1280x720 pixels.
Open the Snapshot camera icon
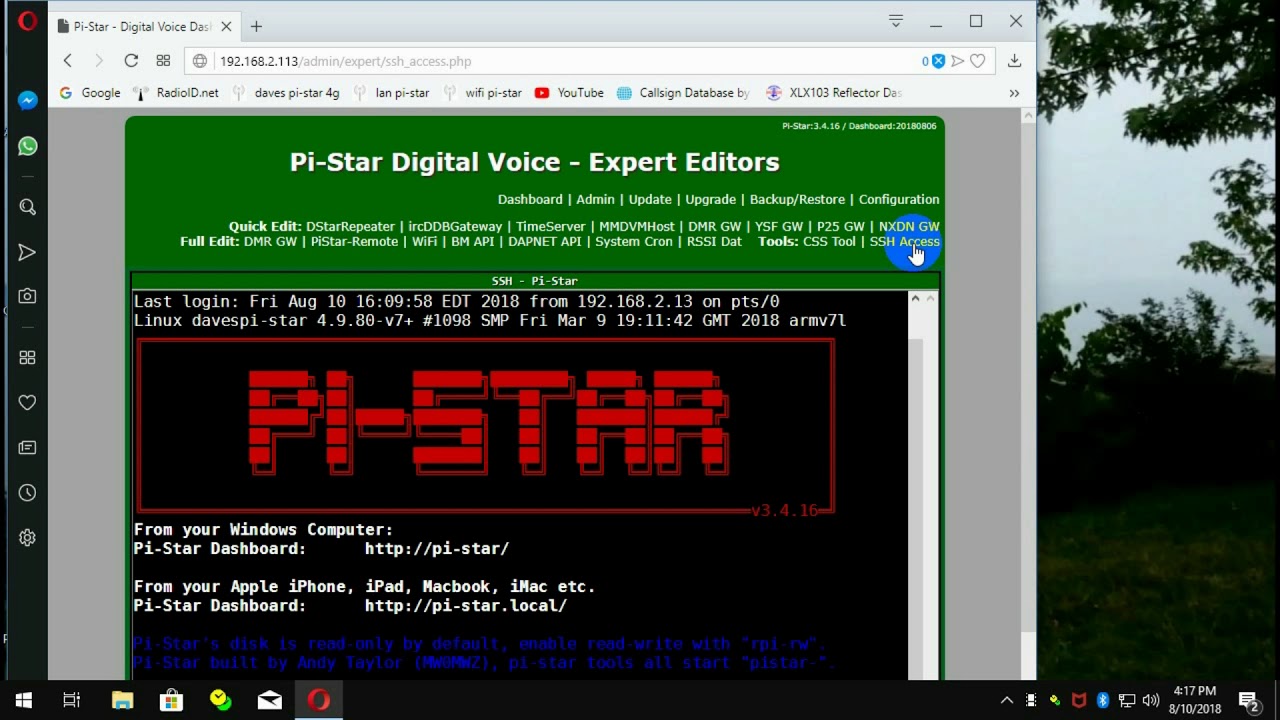pyautogui.click(x=27, y=296)
